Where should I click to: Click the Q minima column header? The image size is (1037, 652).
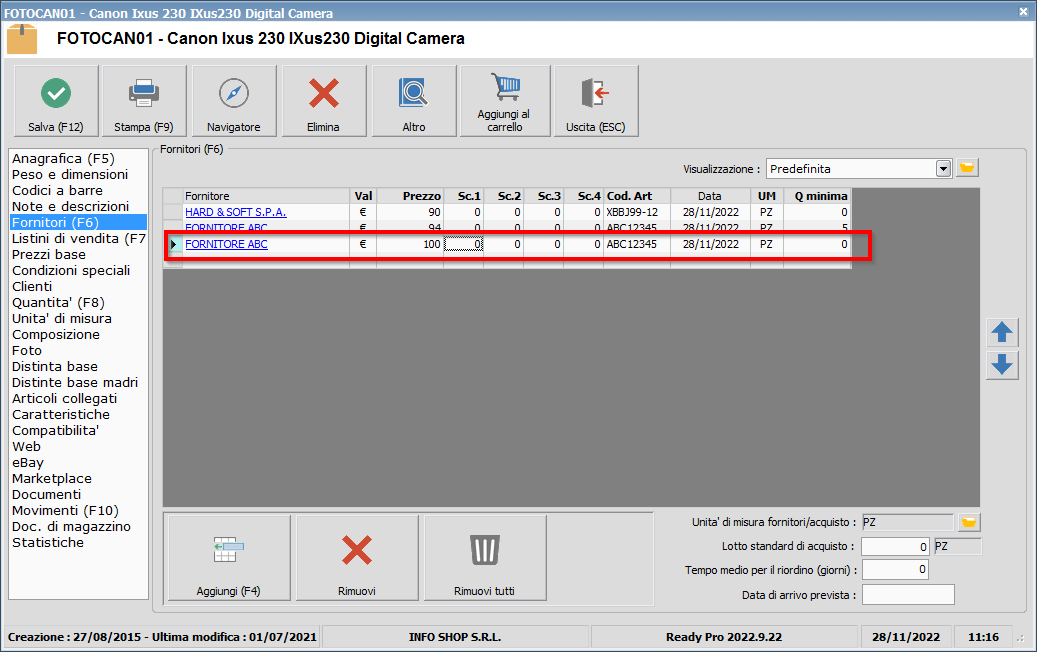tap(817, 196)
